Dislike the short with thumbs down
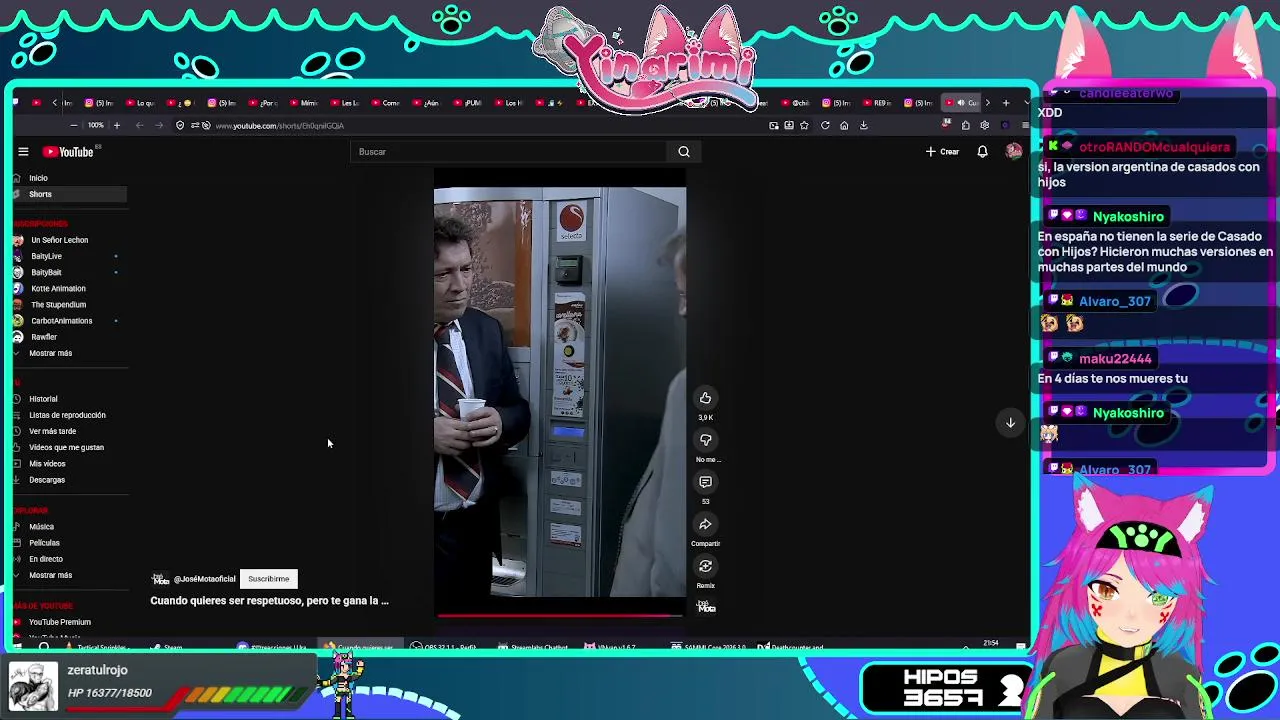The height and width of the screenshot is (720, 1280). [x=705, y=440]
